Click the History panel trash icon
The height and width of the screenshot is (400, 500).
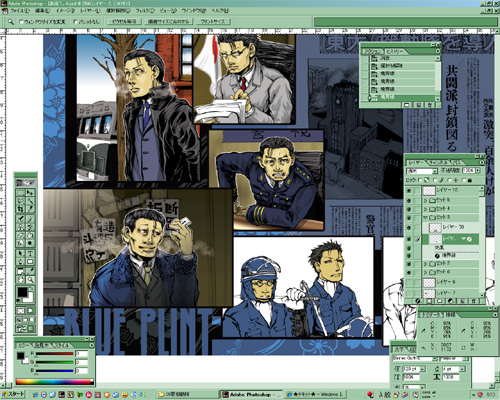430,105
